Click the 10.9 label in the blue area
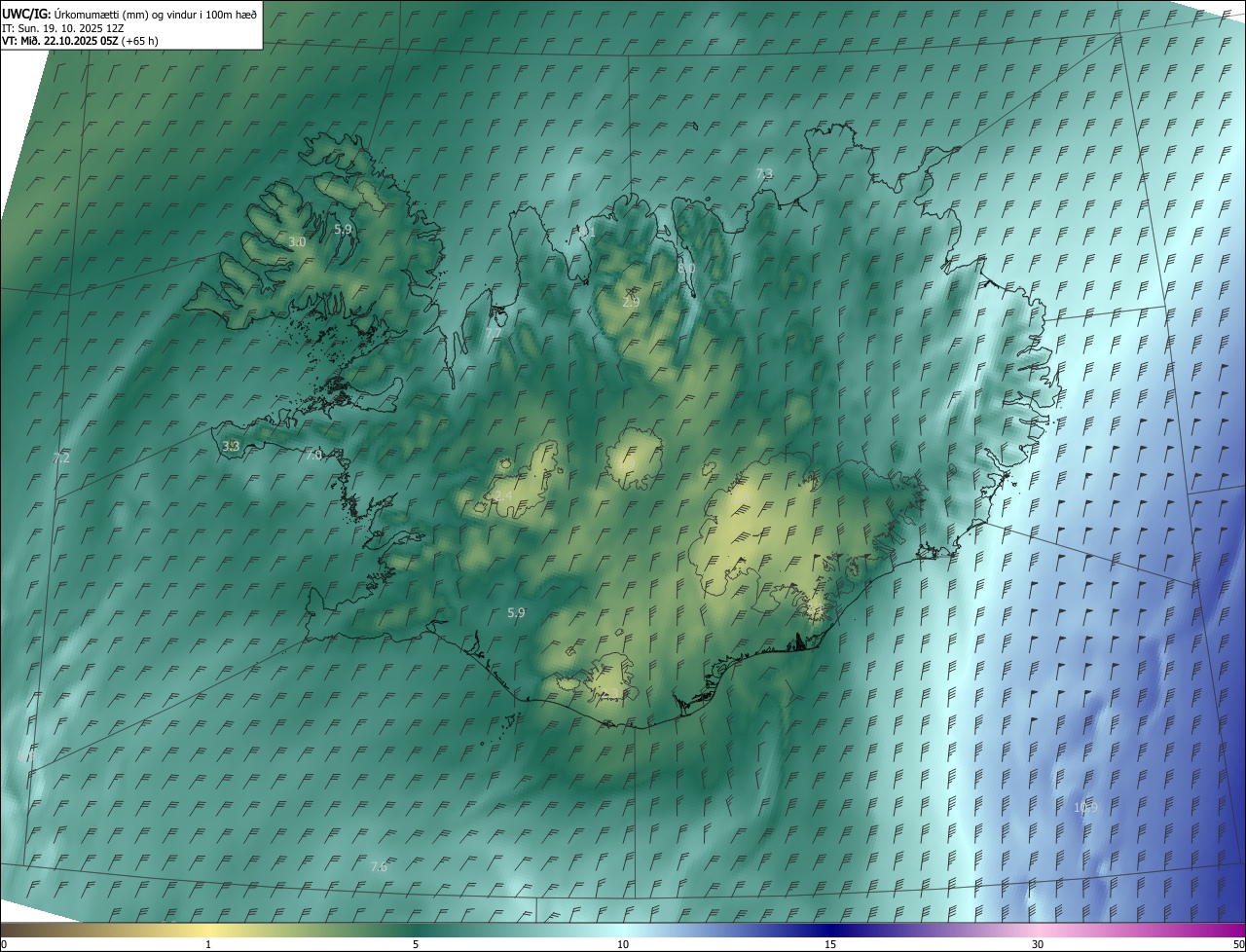This screenshot has width=1246, height=952. pyautogui.click(x=1085, y=807)
